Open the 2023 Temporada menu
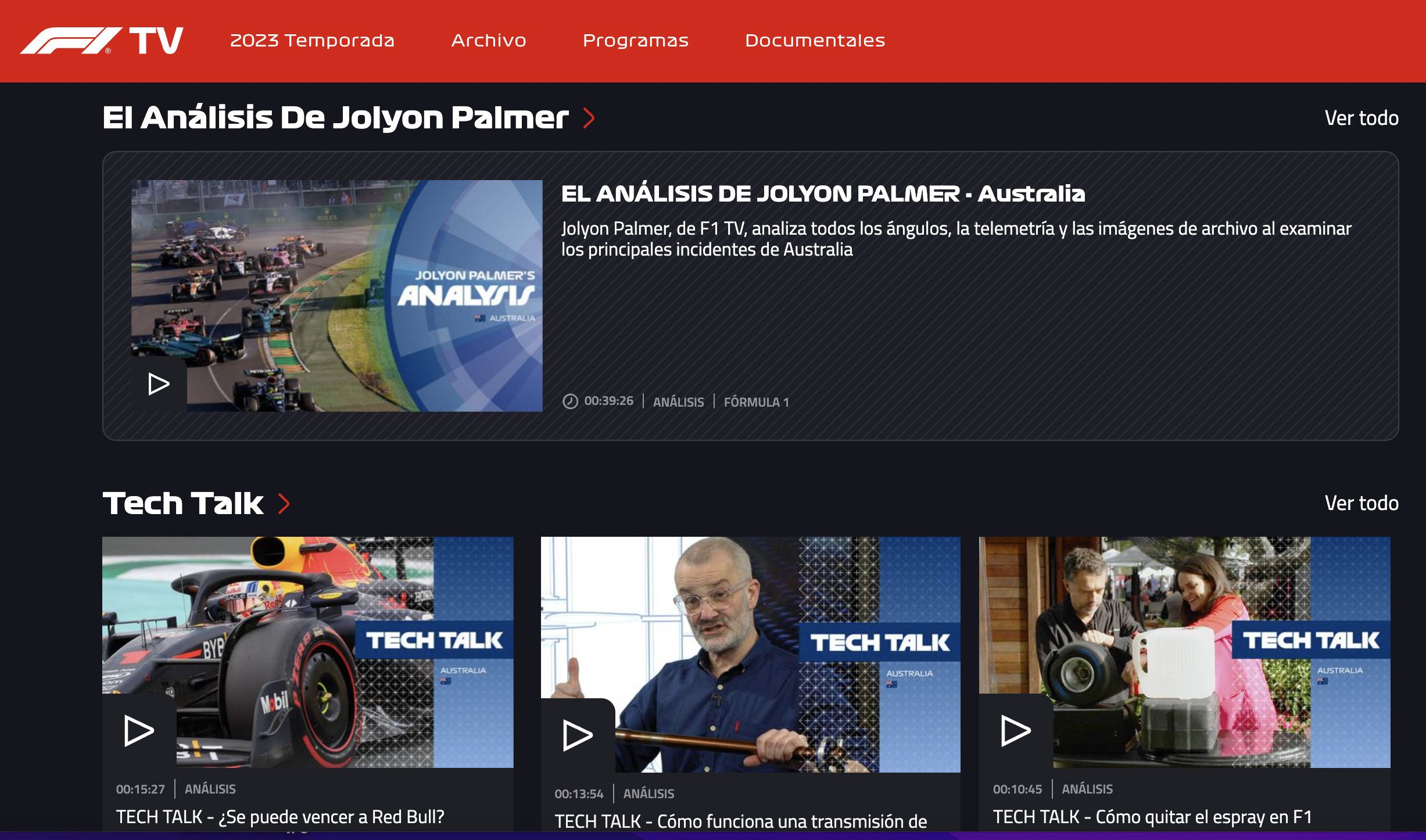Viewport: 1426px width, 840px height. (x=312, y=41)
